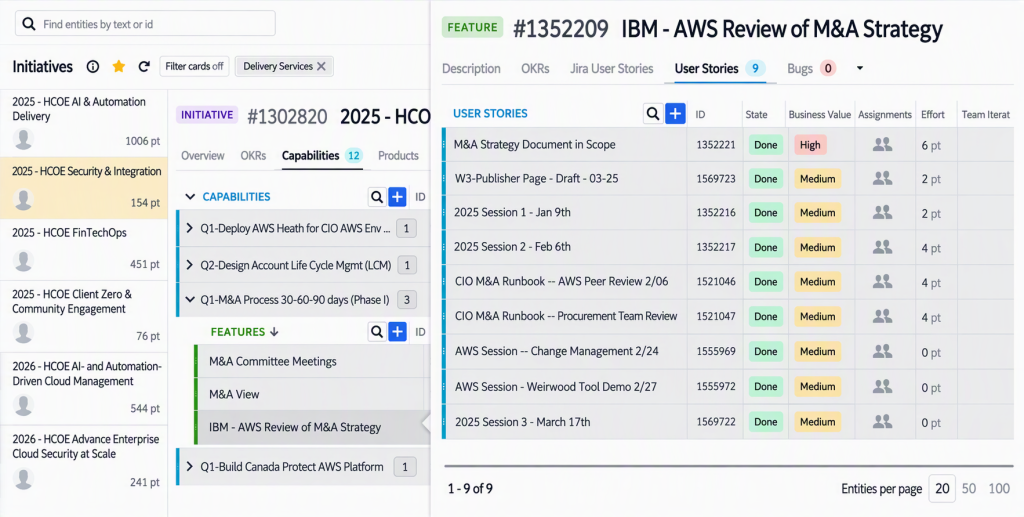The width and height of the screenshot is (1024, 517).
Task: Expand Q1-Build Canada Protect AWS Platform
Action: point(189,466)
